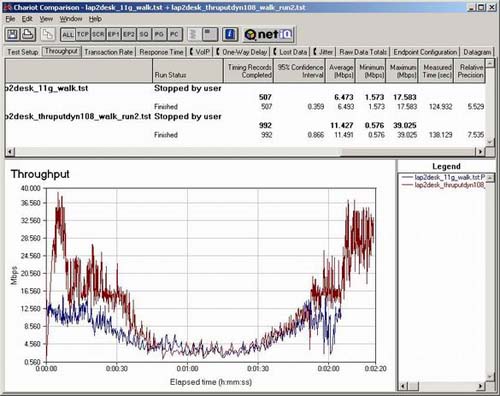
Task: Click the blue information icon button
Action: (x=230, y=34)
